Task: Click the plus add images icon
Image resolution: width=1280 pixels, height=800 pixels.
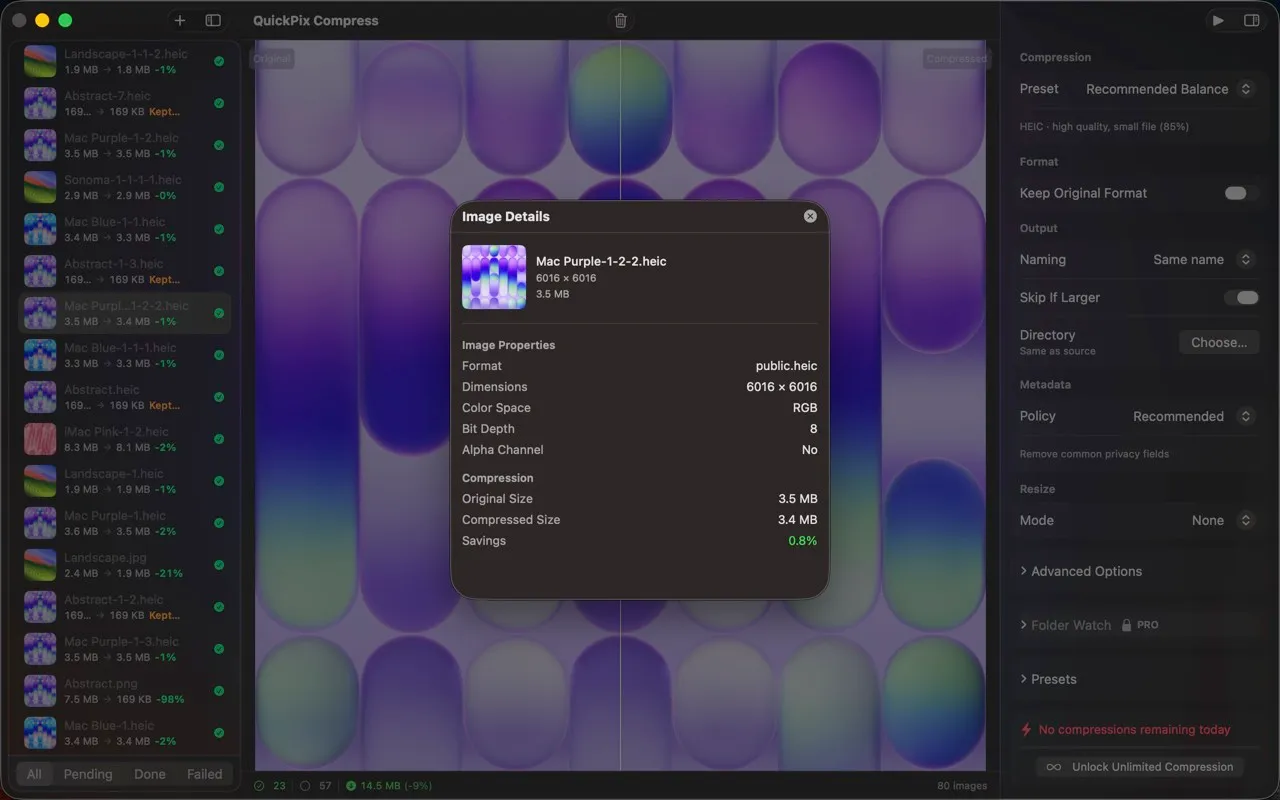Action: tap(180, 20)
